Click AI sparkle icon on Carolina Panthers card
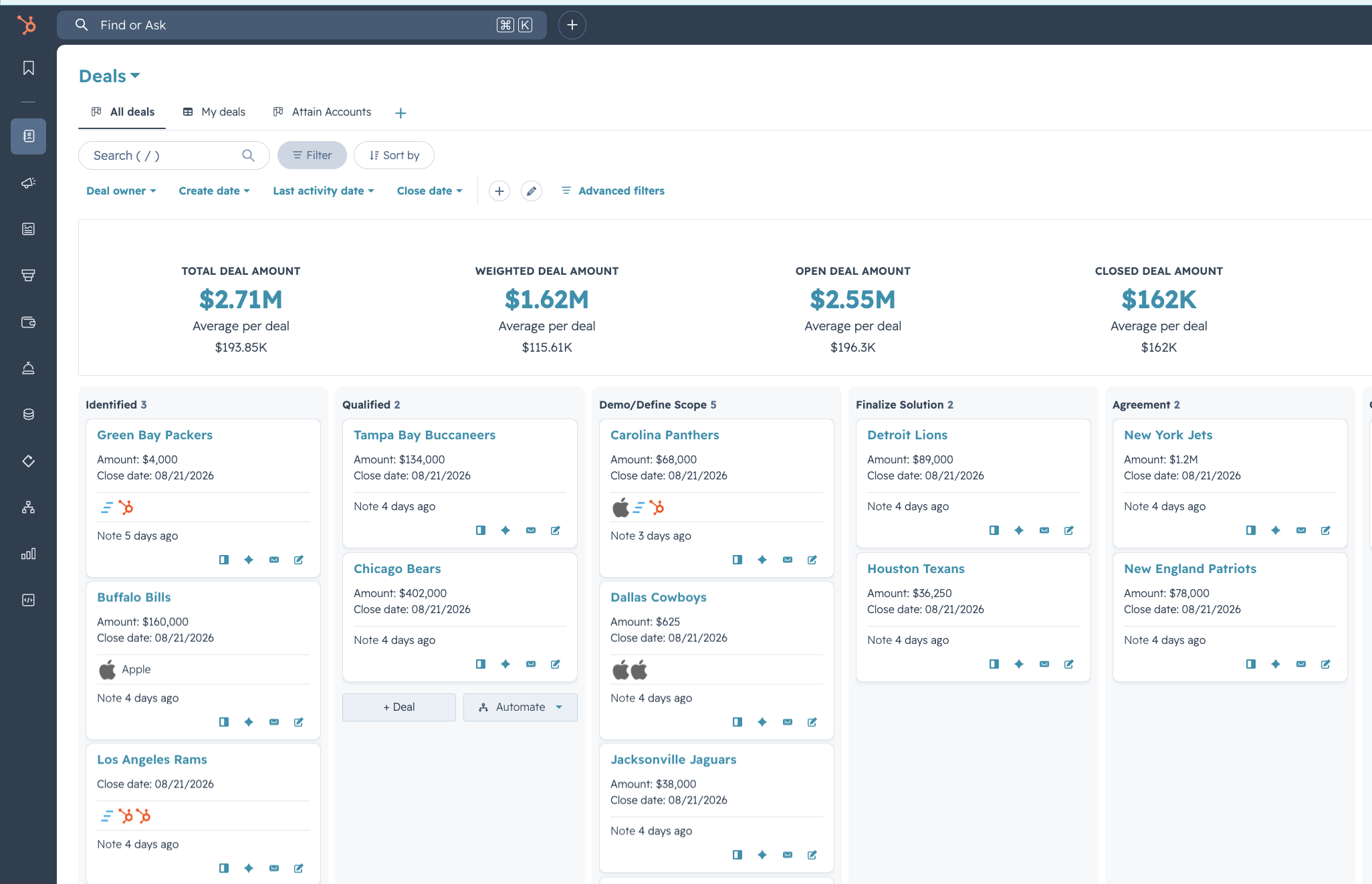The width and height of the screenshot is (1372, 884). point(762,560)
